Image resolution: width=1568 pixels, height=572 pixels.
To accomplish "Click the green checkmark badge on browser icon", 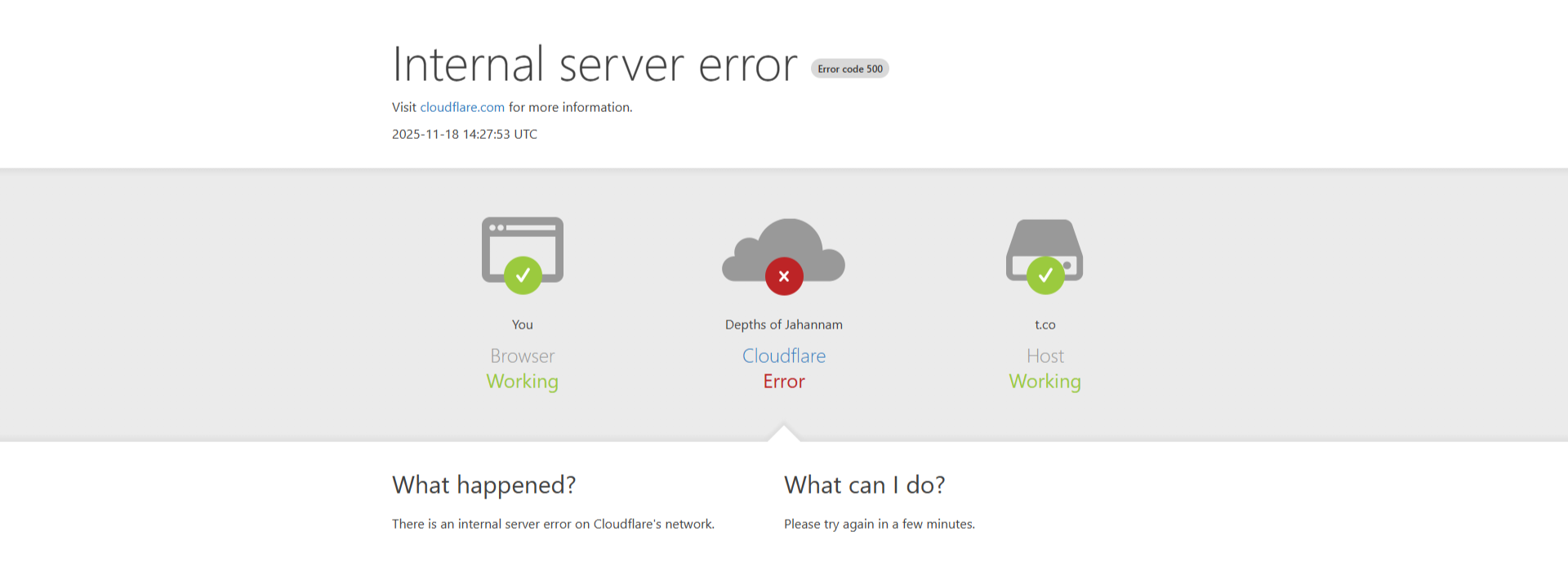I will (523, 275).
